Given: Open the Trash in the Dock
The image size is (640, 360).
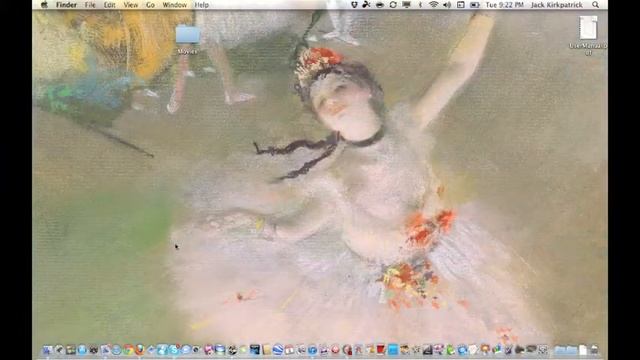Looking at the screenshot, I should click(594, 350).
